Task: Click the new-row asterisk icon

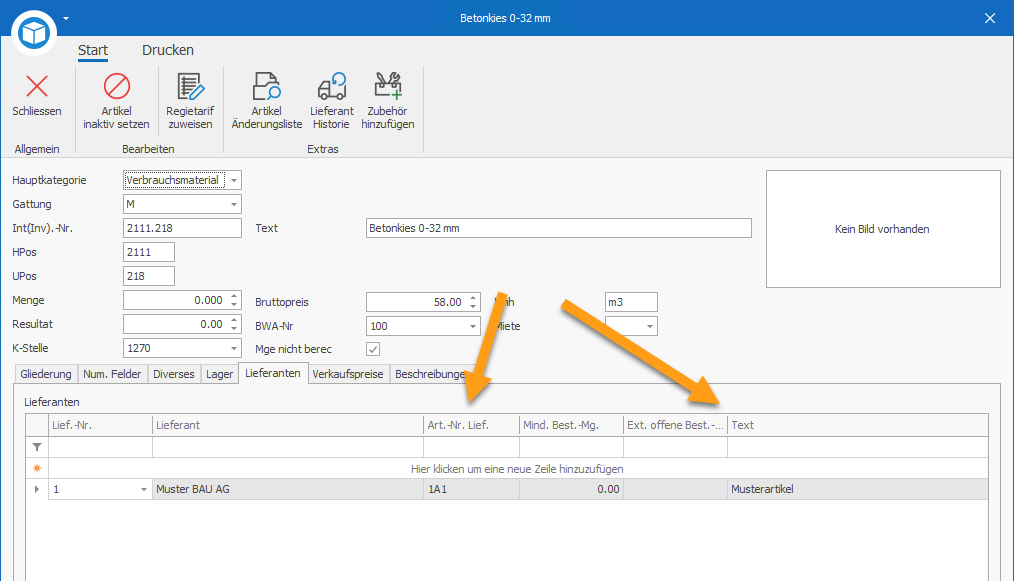Action: (x=37, y=468)
